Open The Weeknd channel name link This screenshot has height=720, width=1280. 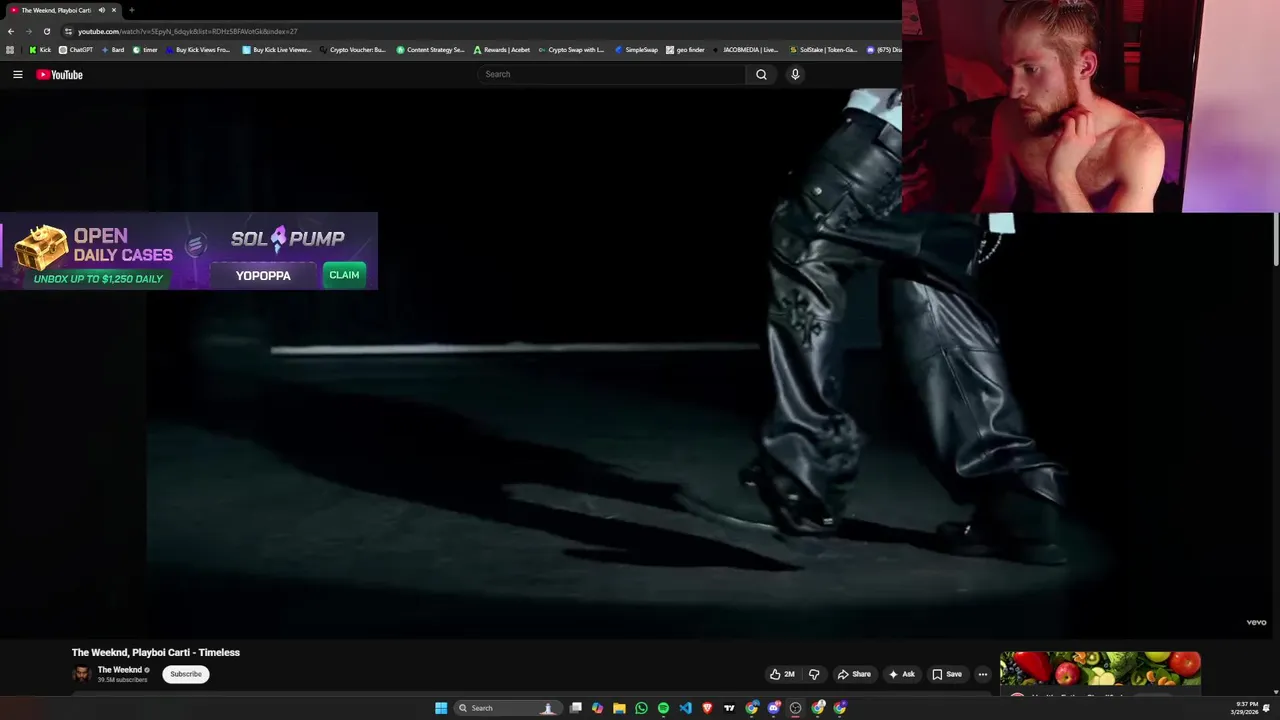point(120,670)
